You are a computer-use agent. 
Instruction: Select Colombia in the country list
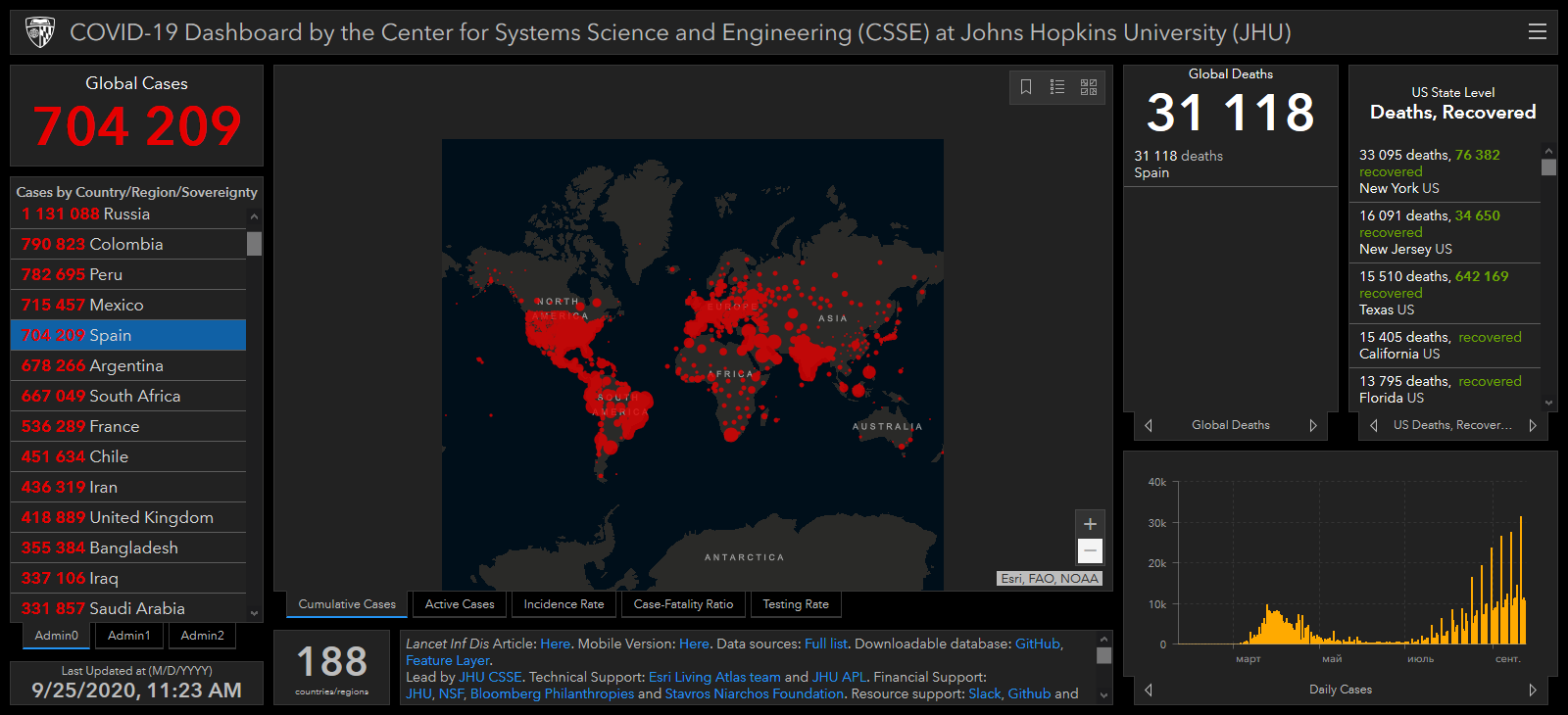click(x=128, y=244)
